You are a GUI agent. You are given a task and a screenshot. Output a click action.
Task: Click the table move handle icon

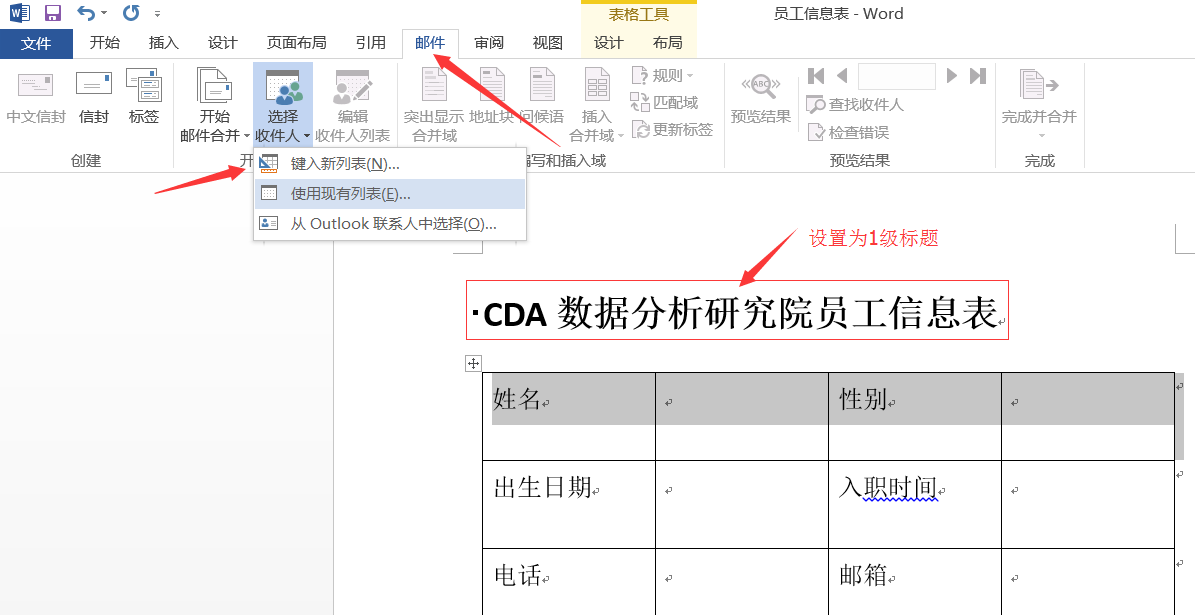(x=473, y=364)
